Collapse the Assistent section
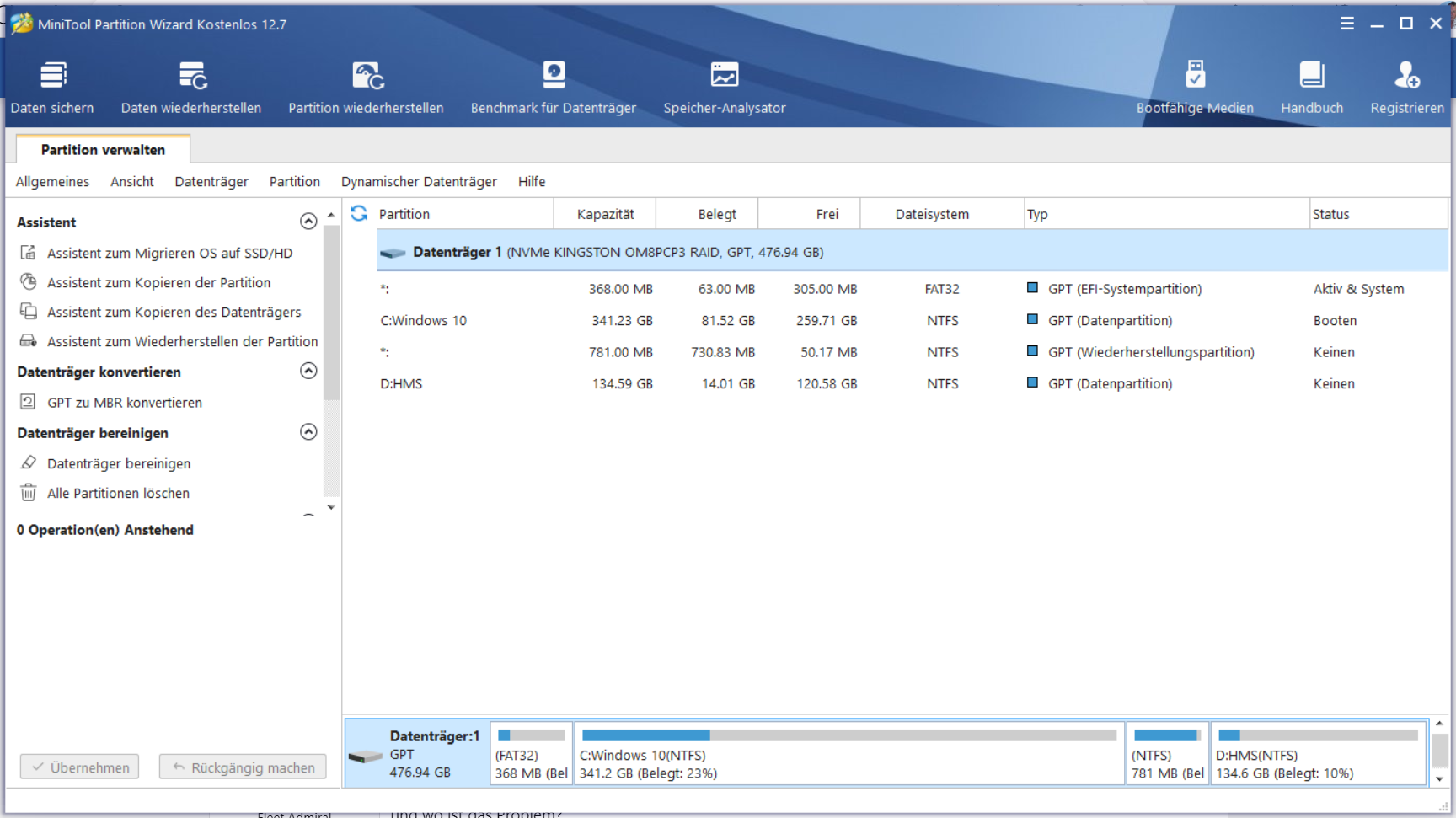1456x818 pixels. click(x=308, y=222)
